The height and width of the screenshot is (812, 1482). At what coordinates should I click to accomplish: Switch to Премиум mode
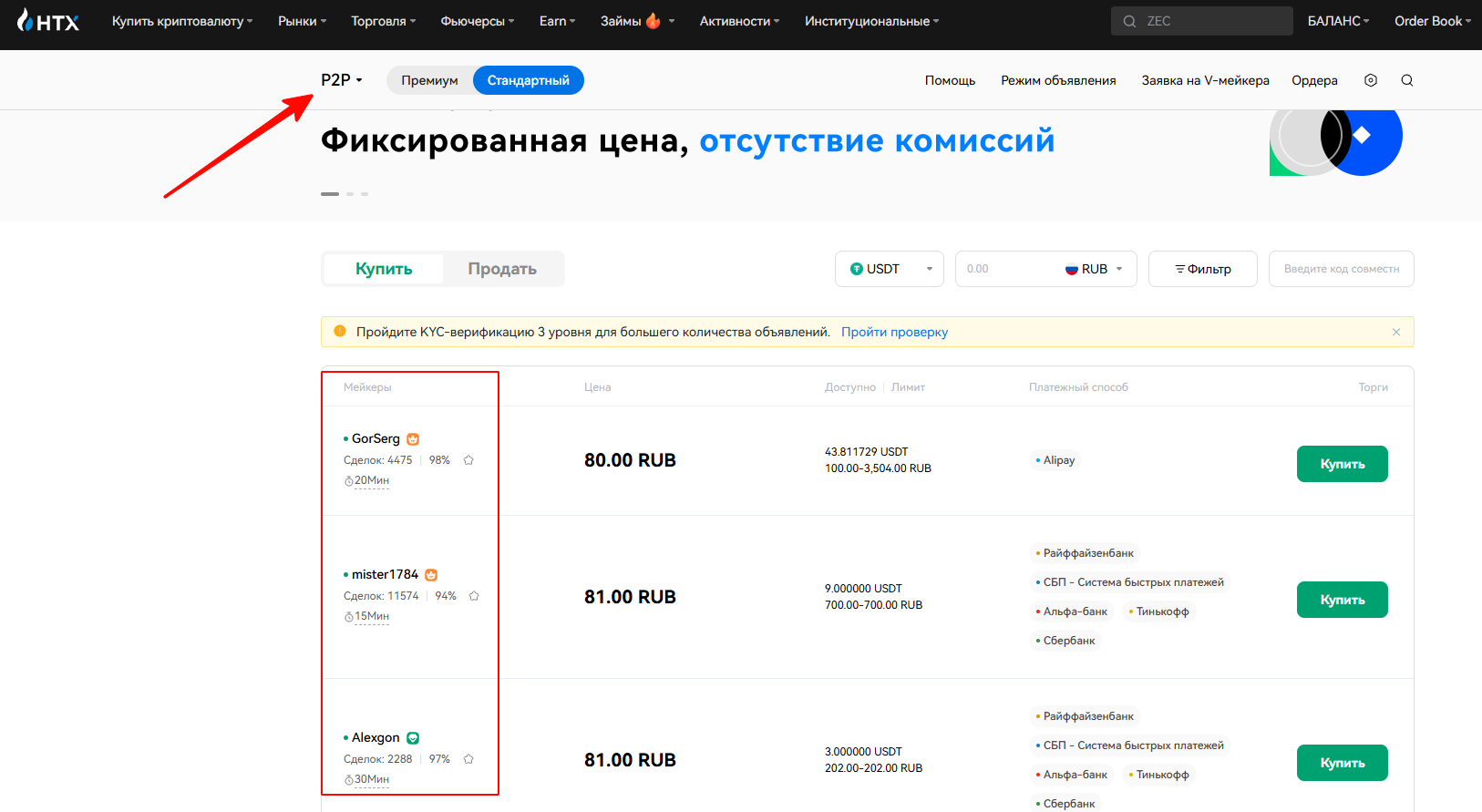pos(429,80)
